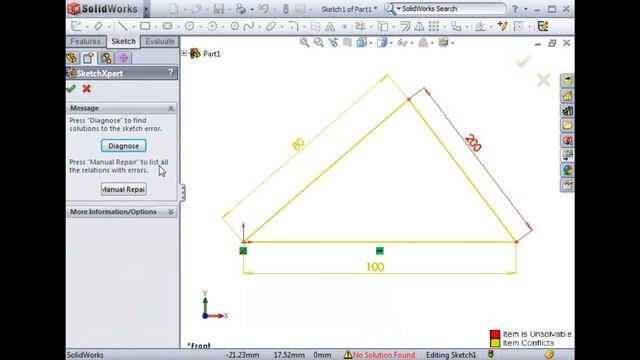Screen dimensions: 640x360
Task: Open the Rectangle tool dropdown arrow
Action: [x=156, y=27]
